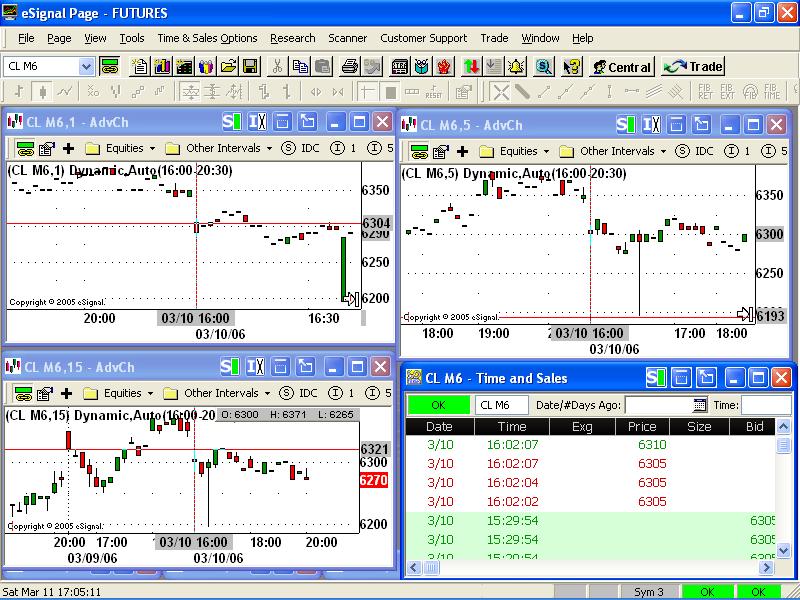
Task: Open the Page menu
Action: (x=59, y=38)
